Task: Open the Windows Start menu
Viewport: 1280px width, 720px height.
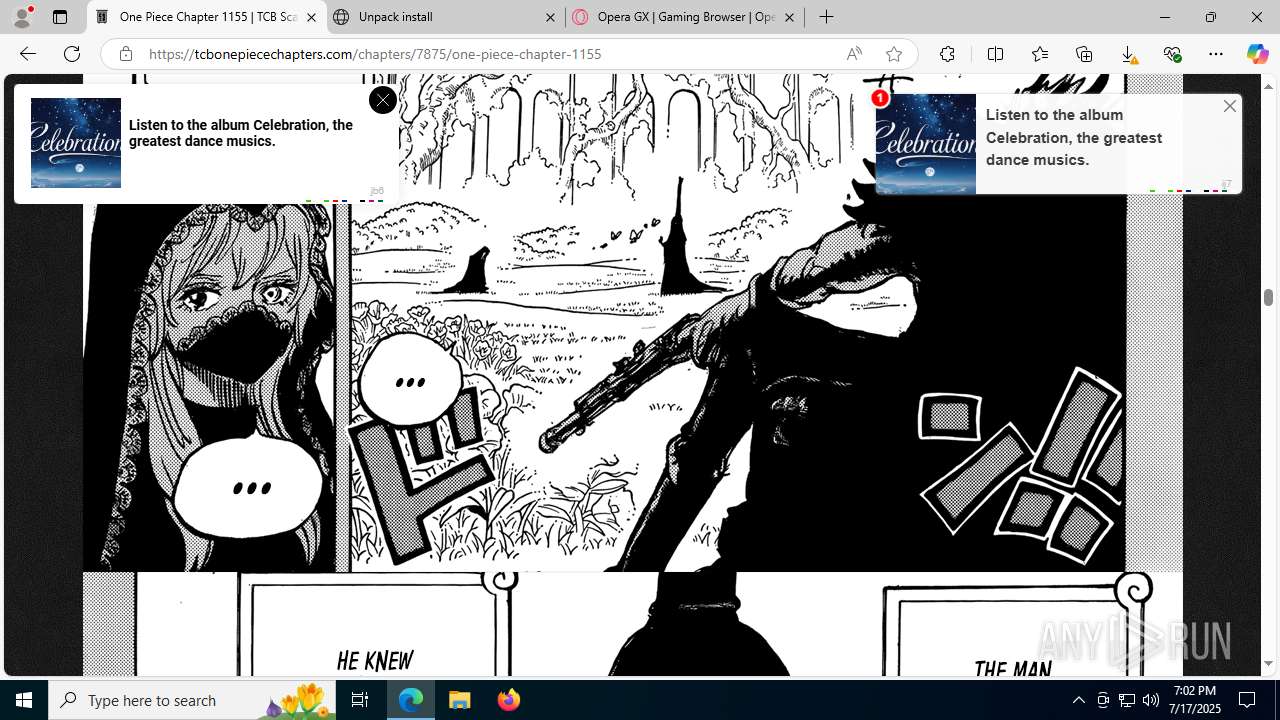Action: click(x=24, y=700)
